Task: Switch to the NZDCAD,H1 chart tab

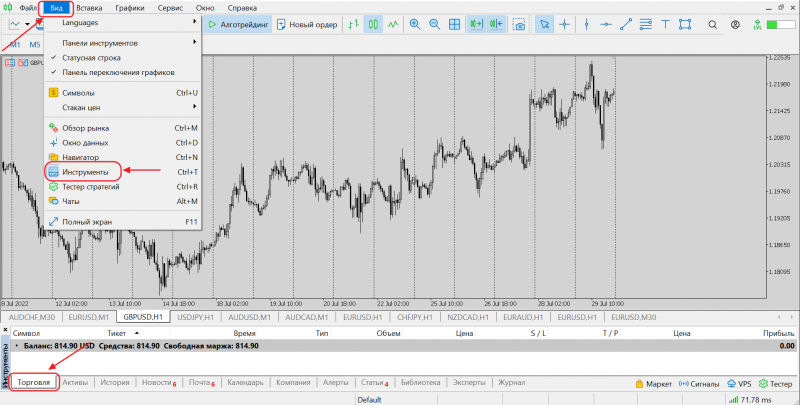Action: click(x=468, y=317)
